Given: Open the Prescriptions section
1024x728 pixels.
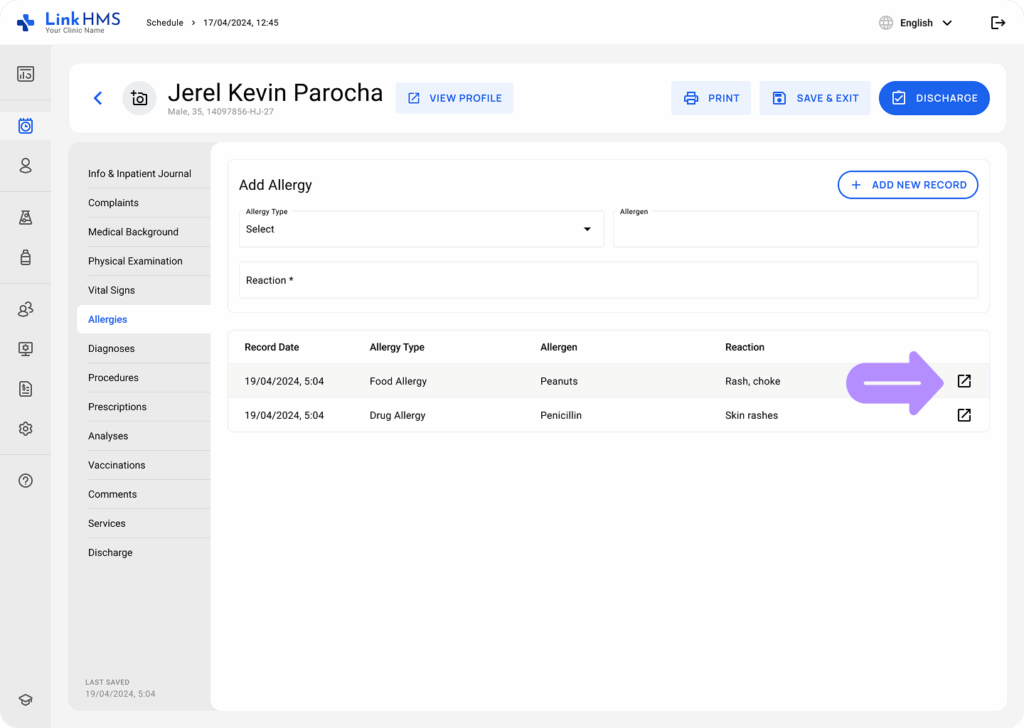Looking at the screenshot, I should point(118,407).
